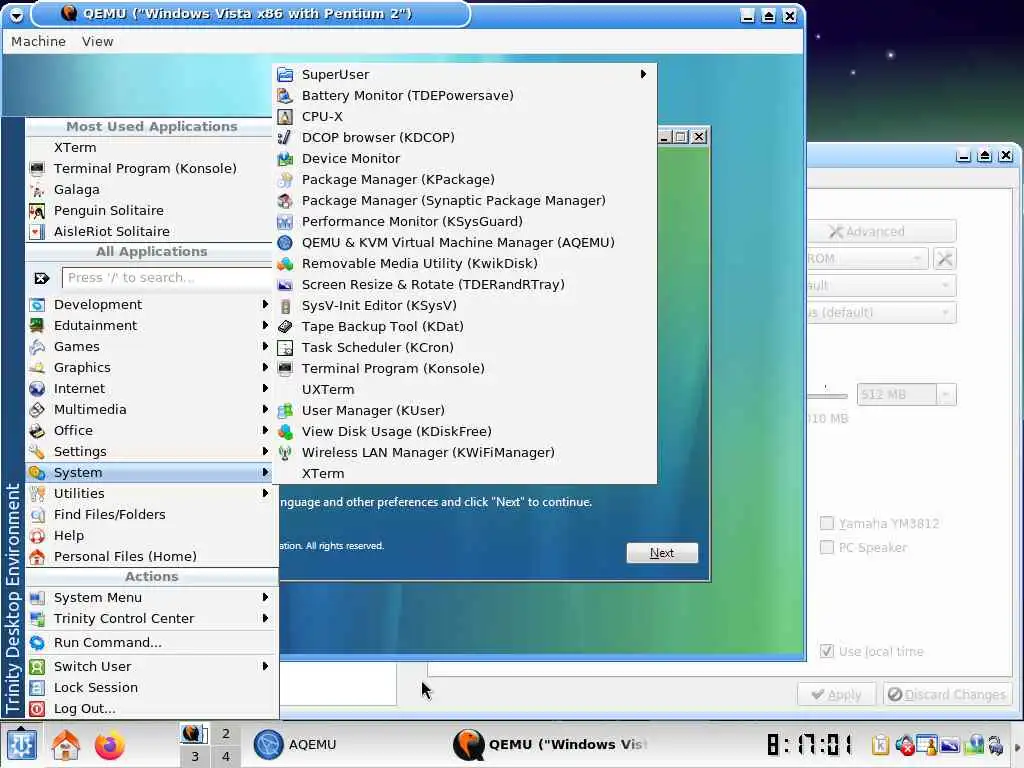Expand the Edutainment category
This screenshot has height=768, width=1024.
[x=149, y=325]
